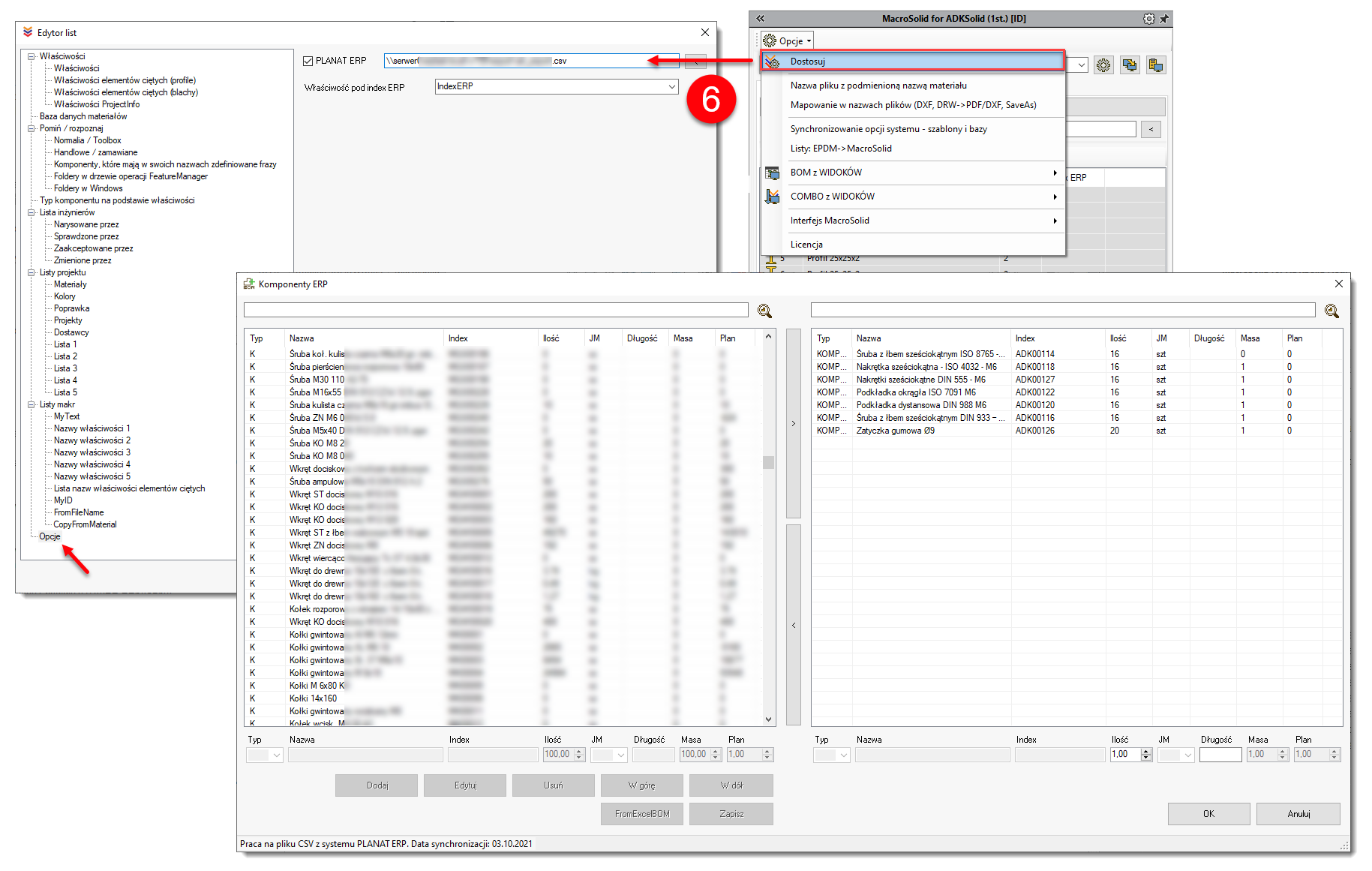Click the gear button beside the MacroSolid dropdown
Viewport: 1372px width, 871px height.
1103,65
